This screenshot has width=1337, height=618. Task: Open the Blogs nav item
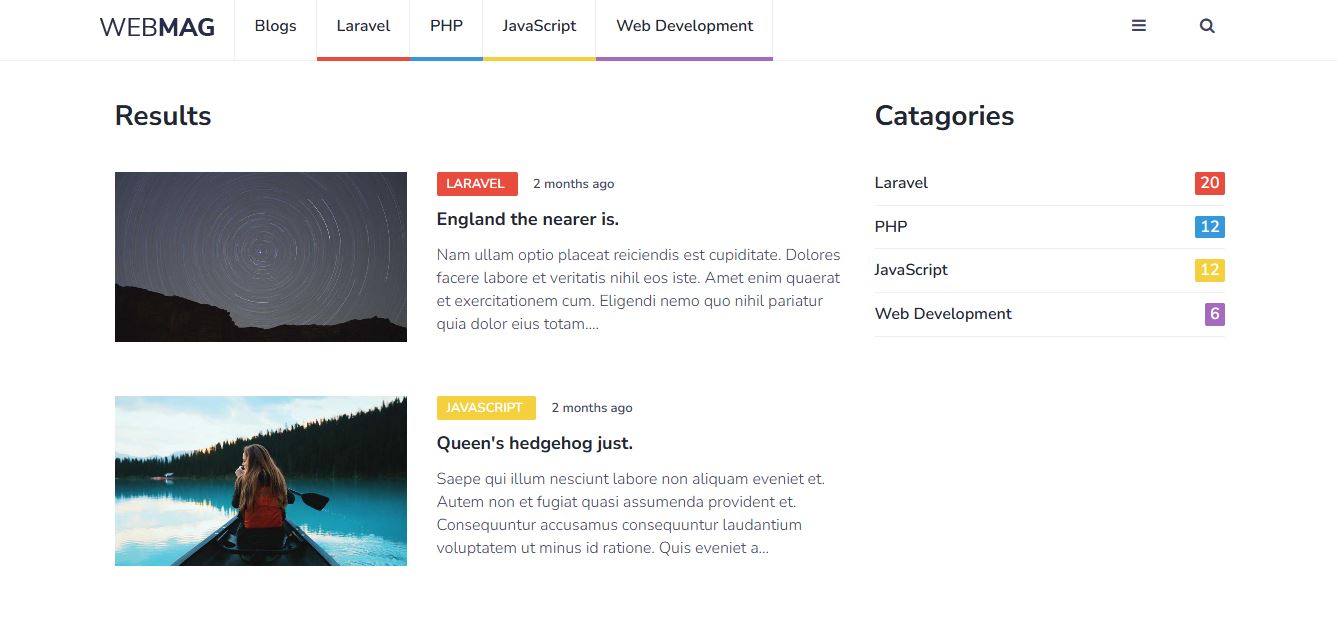coord(275,27)
